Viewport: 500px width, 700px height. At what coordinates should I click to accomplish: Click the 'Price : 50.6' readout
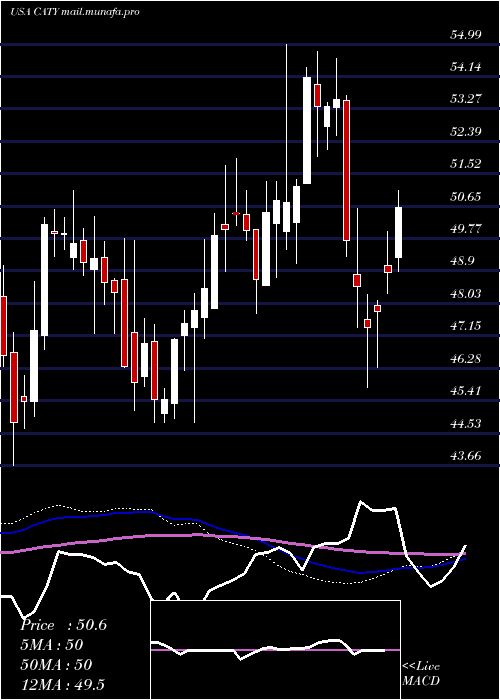click(64, 625)
